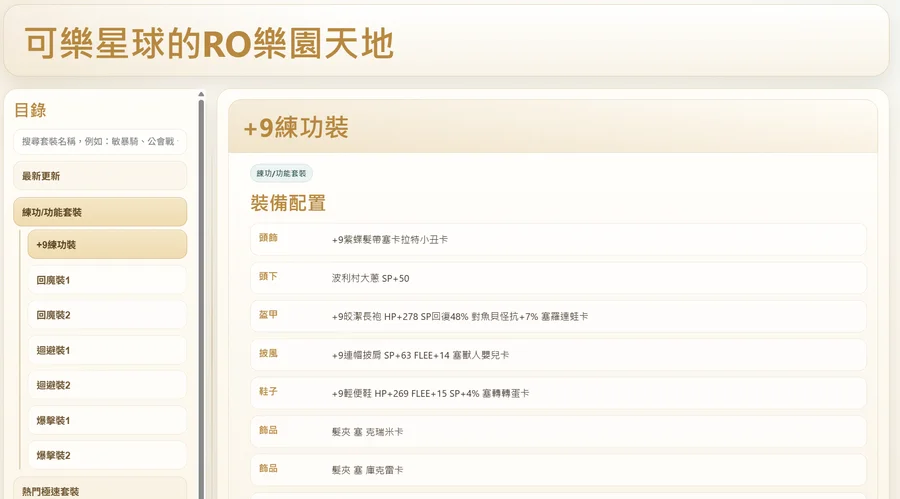Go to the 迴避裝2 entry

(x=107, y=385)
